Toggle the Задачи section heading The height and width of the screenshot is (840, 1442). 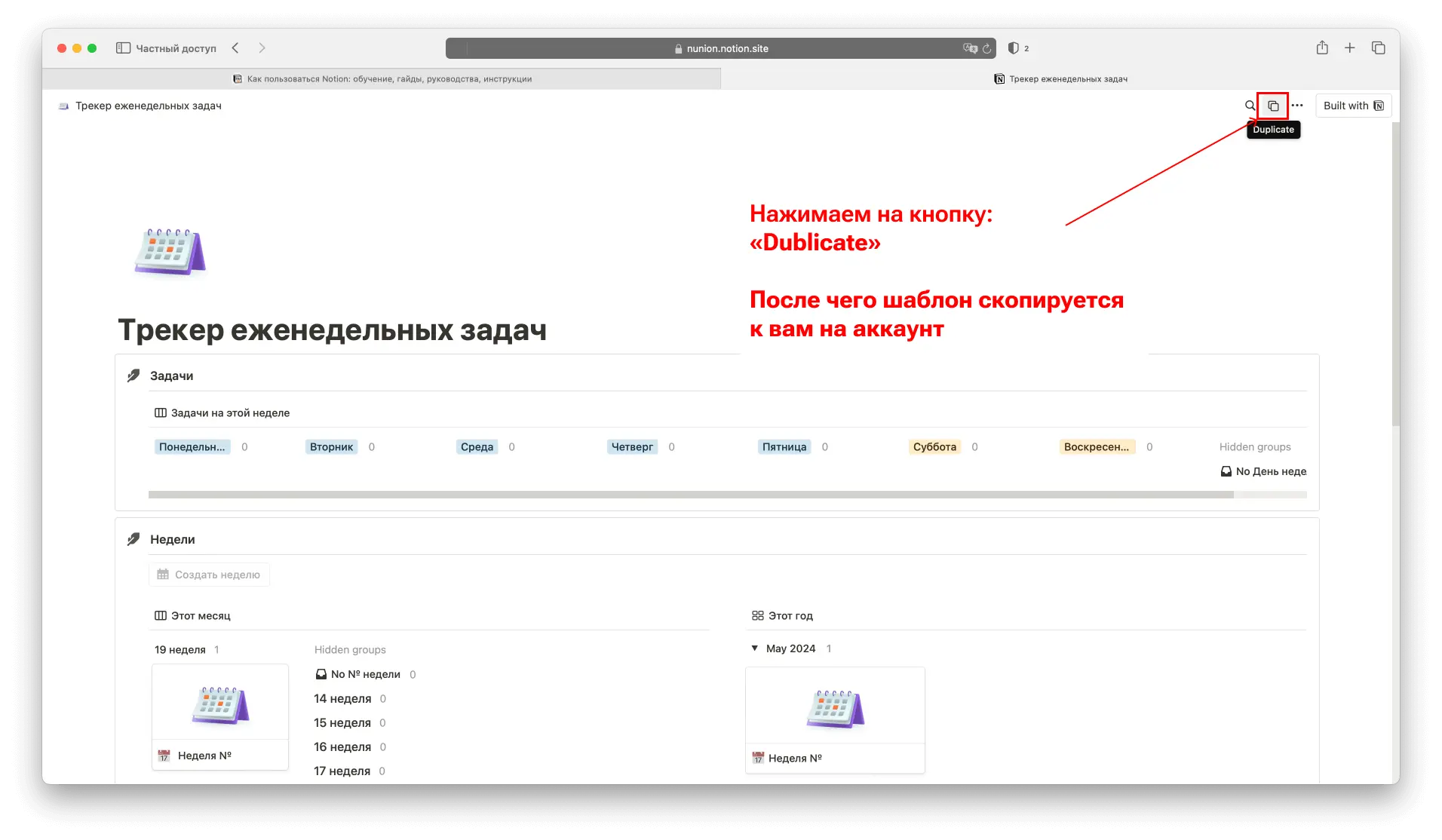(171, 376)
